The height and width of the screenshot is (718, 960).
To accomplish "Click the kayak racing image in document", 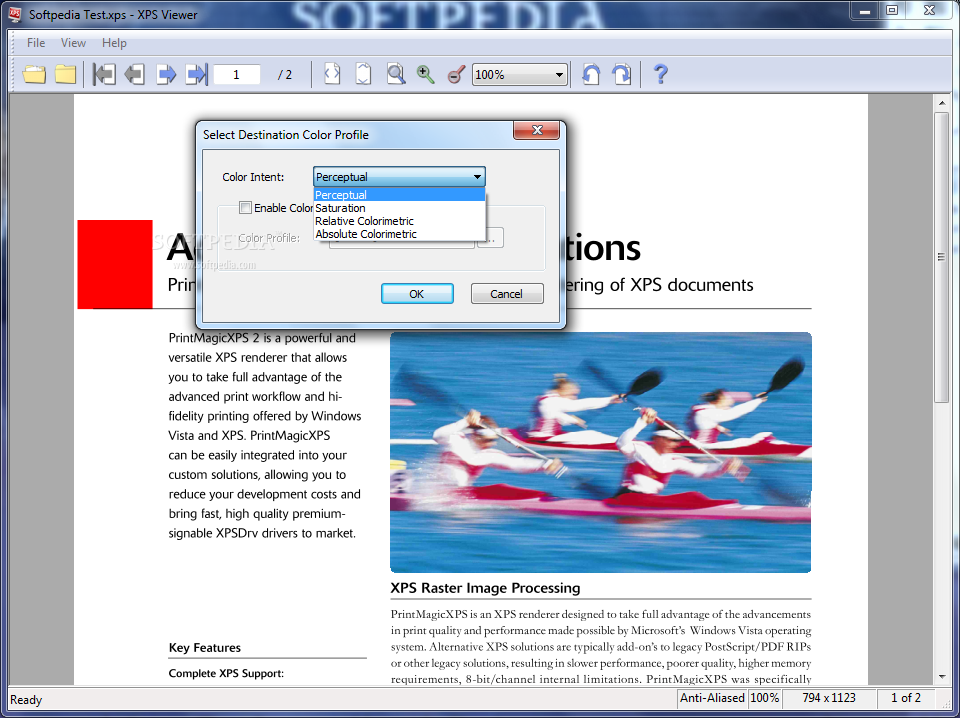I will pyautogui.click(x=601, y=452).
